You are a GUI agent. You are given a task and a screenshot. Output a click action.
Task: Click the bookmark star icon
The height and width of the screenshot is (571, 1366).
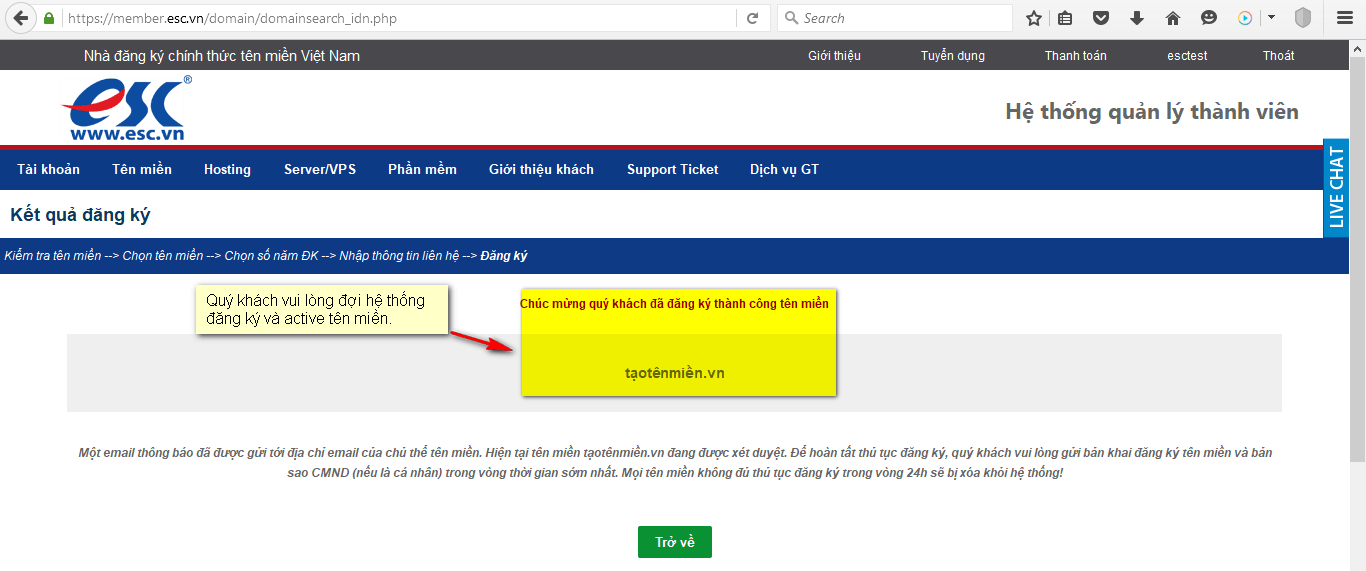point(1034,18)
